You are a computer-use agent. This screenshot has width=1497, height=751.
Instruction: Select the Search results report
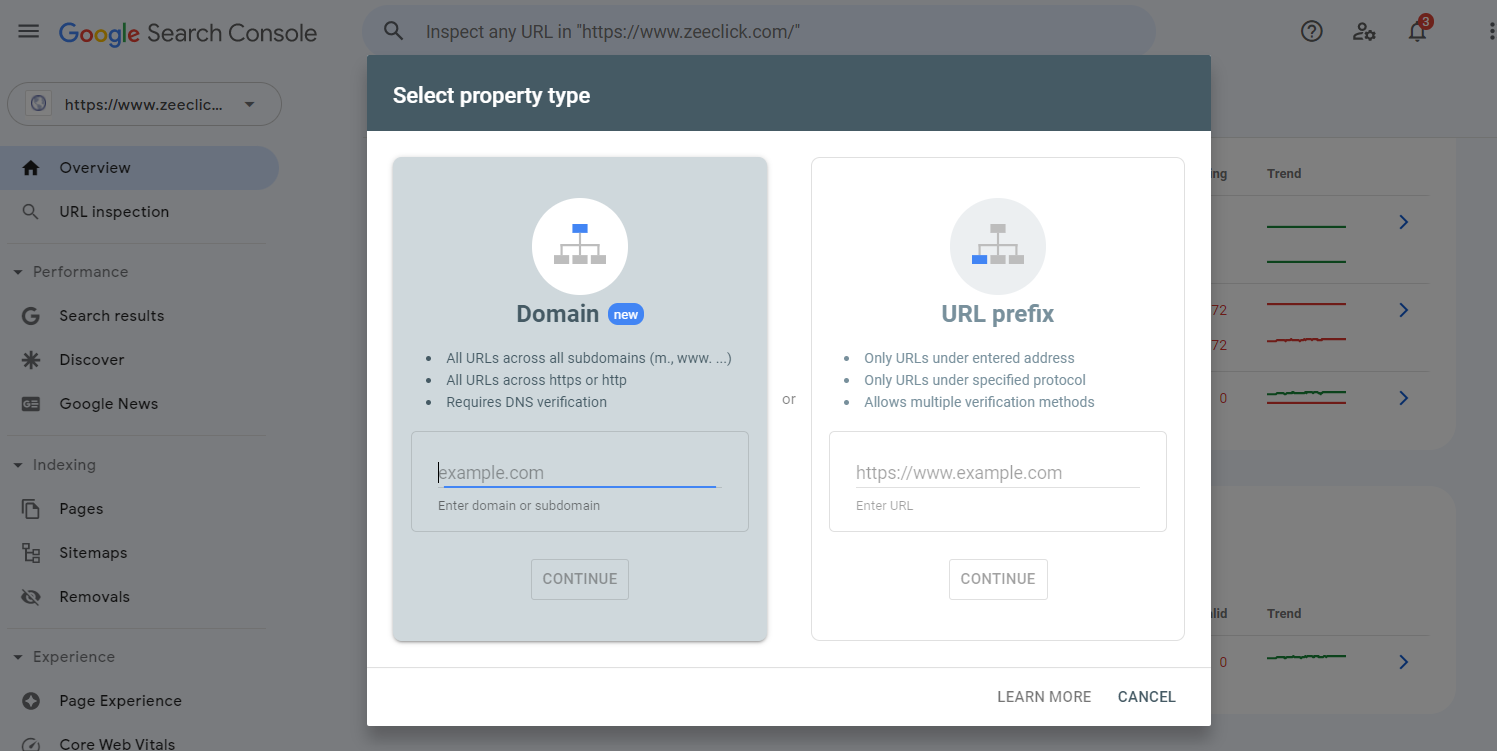tap(109, 315)
